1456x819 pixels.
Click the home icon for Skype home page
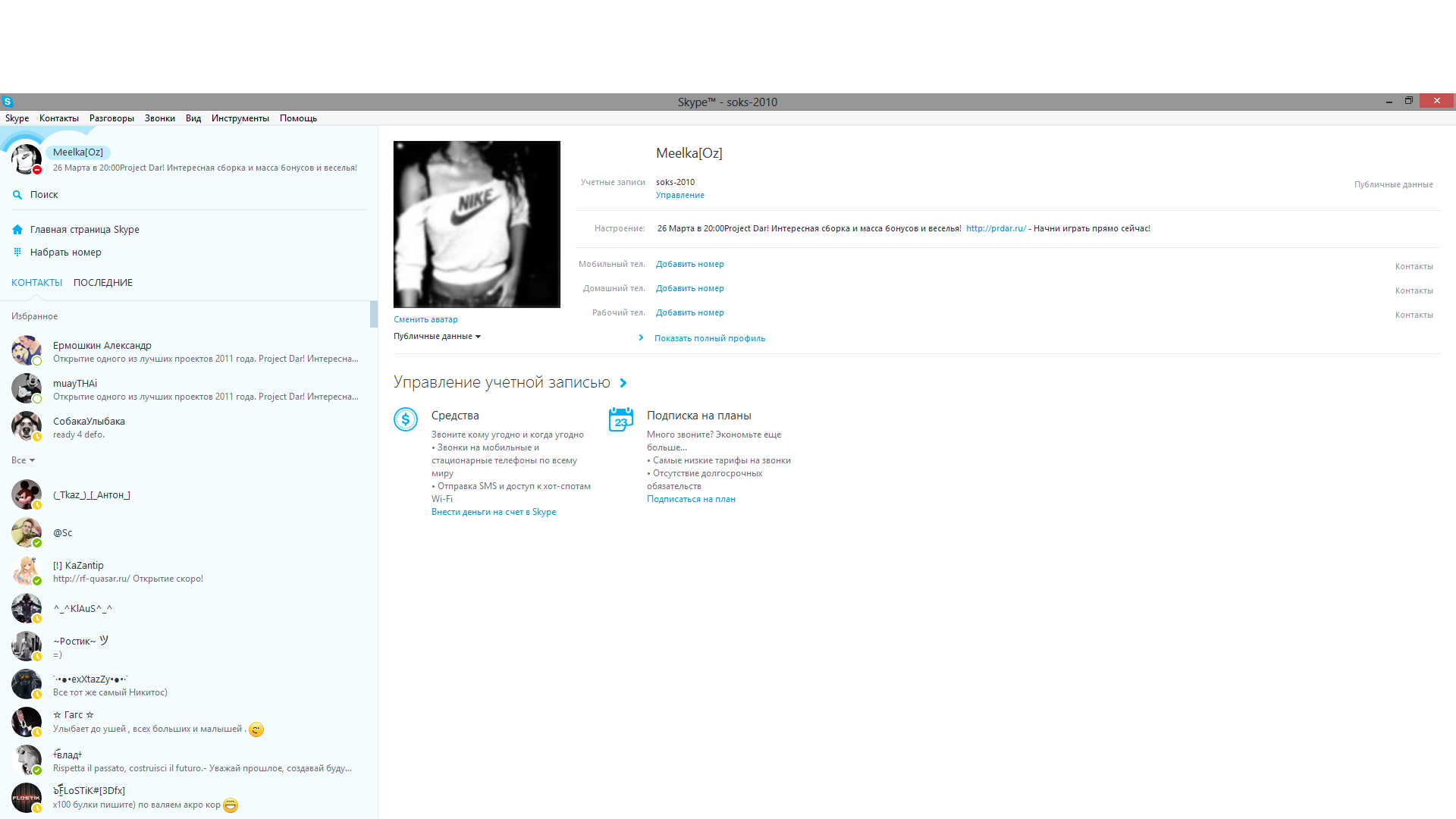(17, 230)
